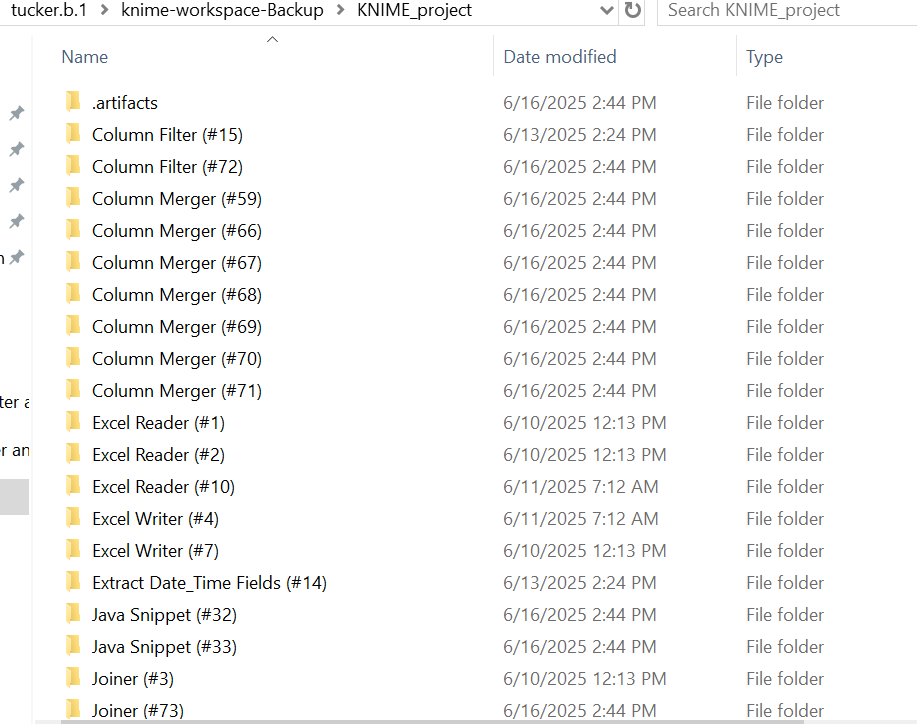Select the Column Filter (#72) name
Viewport: 917px width, 724px height.
click(x=167, y=167)
